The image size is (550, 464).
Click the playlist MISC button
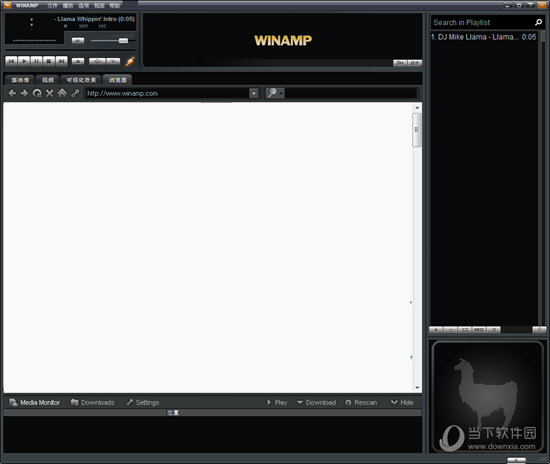(479, 329)
